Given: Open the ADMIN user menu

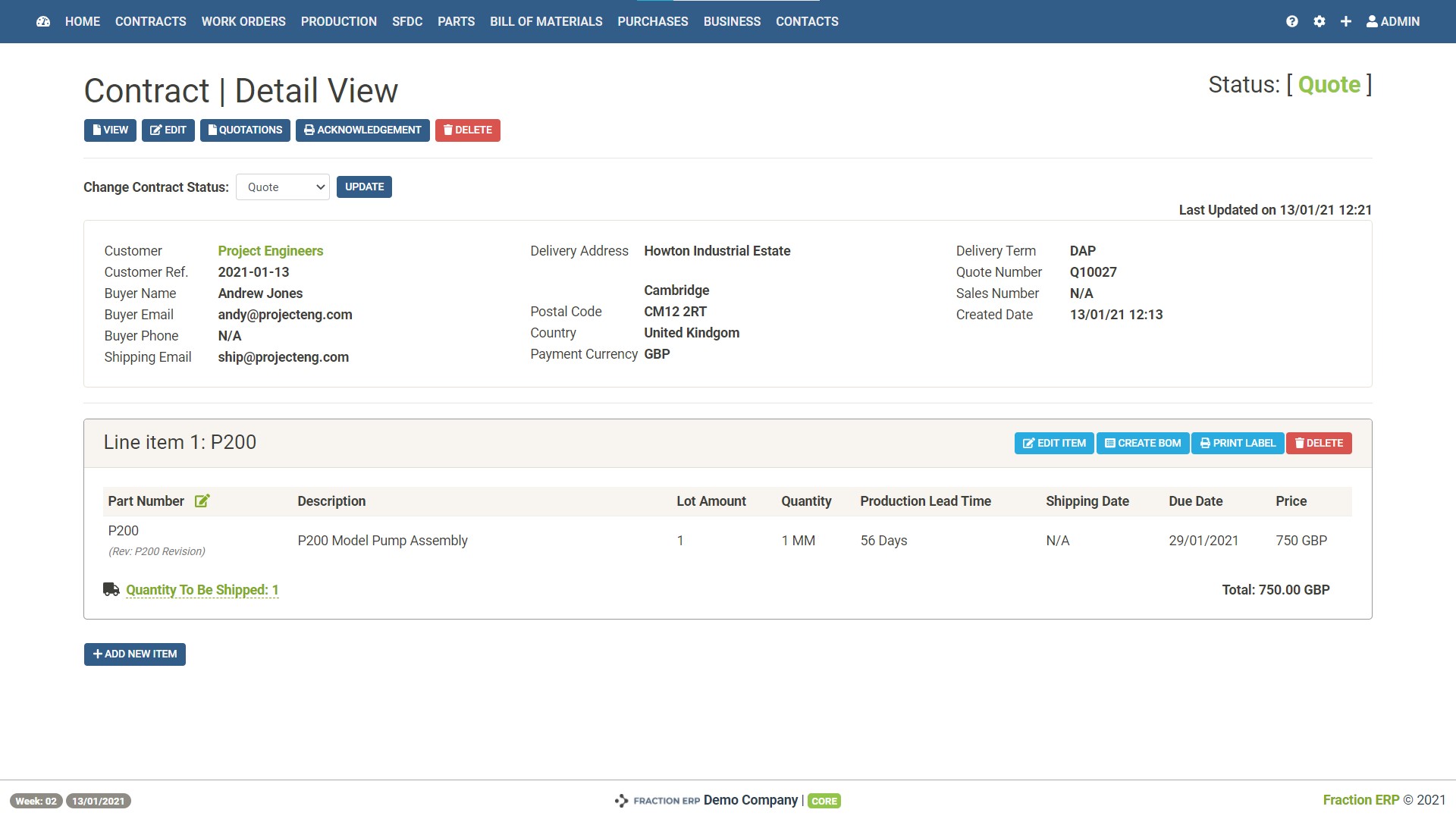Looking at the screenshot, I should click(x=1393, y=21).
